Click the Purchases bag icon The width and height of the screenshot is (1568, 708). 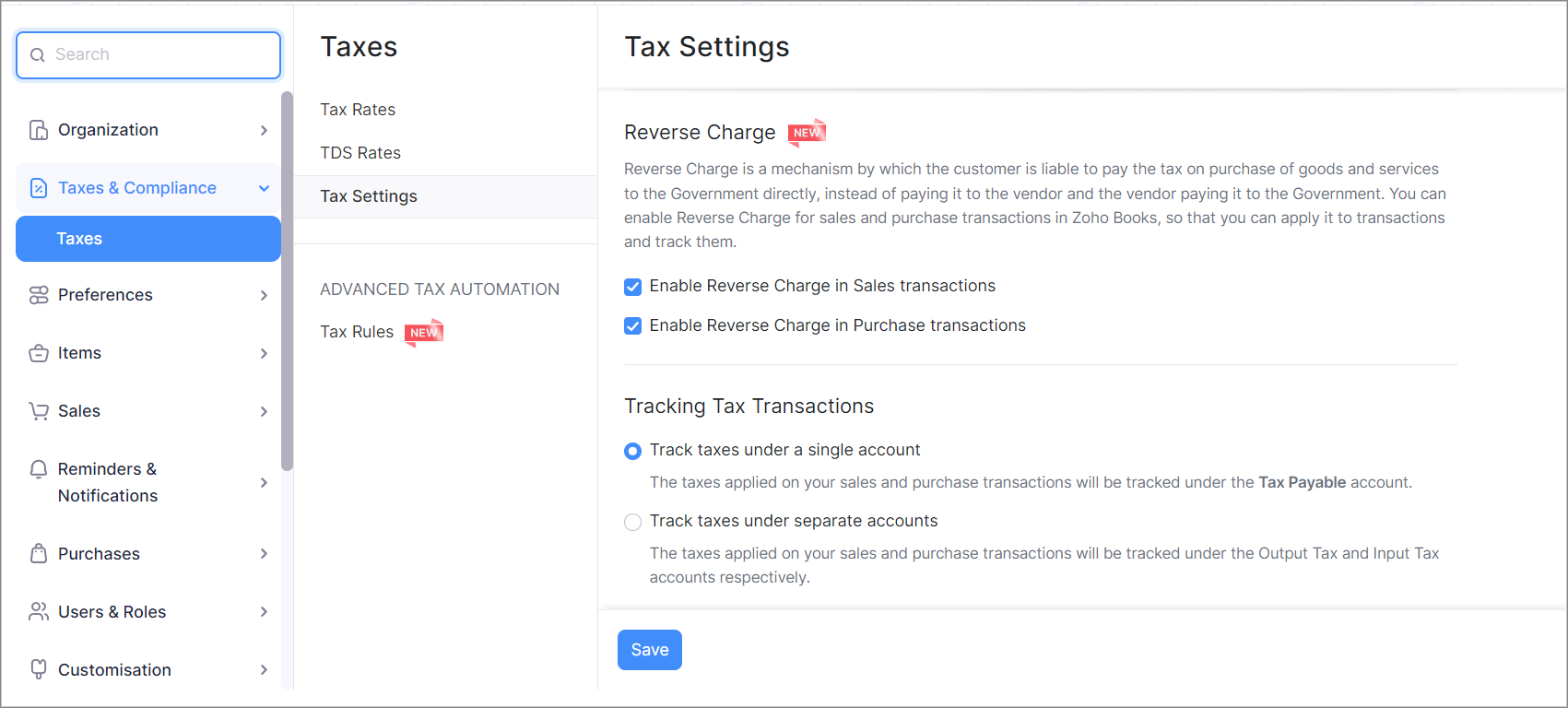[x=39, y=554]
